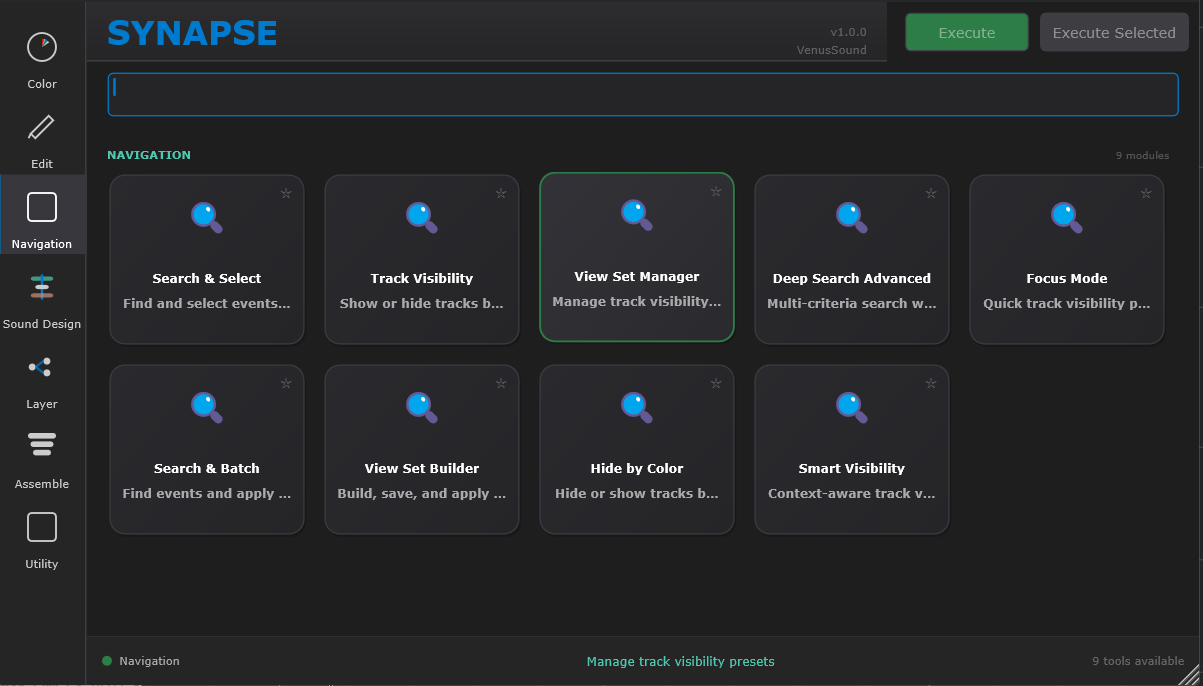Click the green Execute button
The width and height of the screenshot is (1203, 686).
(x=967, y=32)
